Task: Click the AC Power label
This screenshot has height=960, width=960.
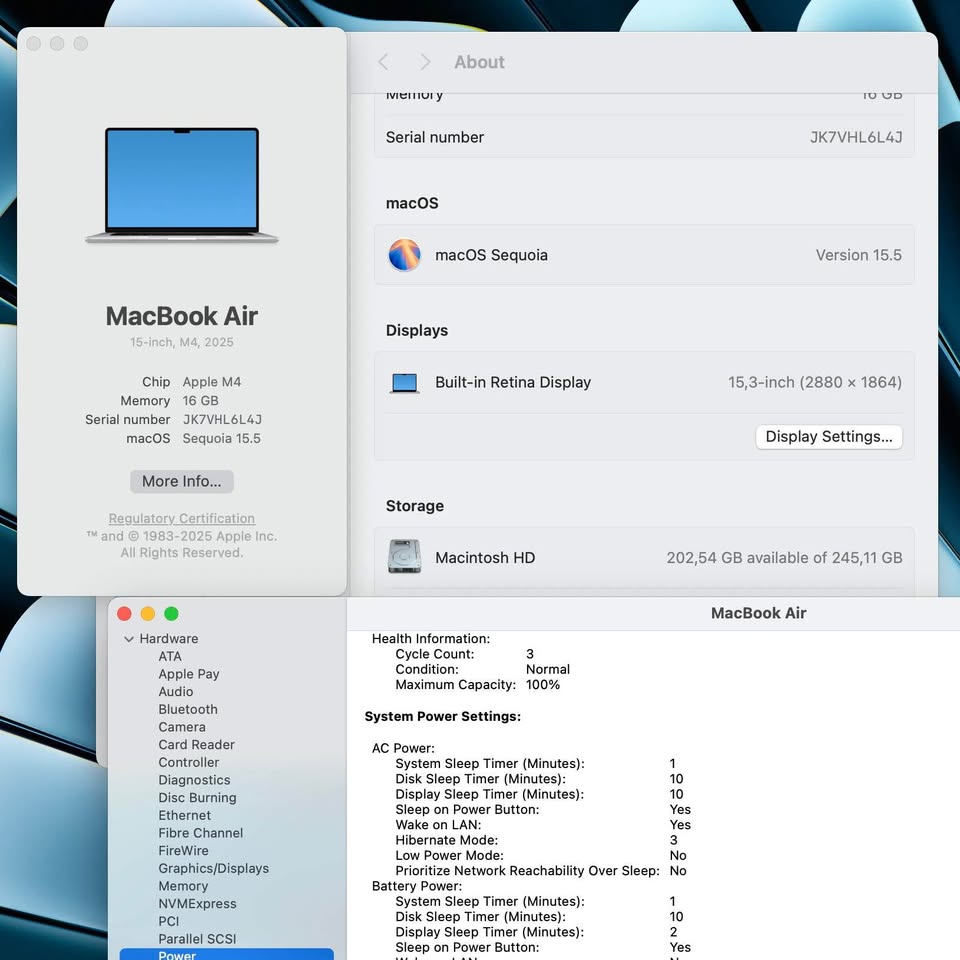Action: pyautogui.click(x=403, y=749)
